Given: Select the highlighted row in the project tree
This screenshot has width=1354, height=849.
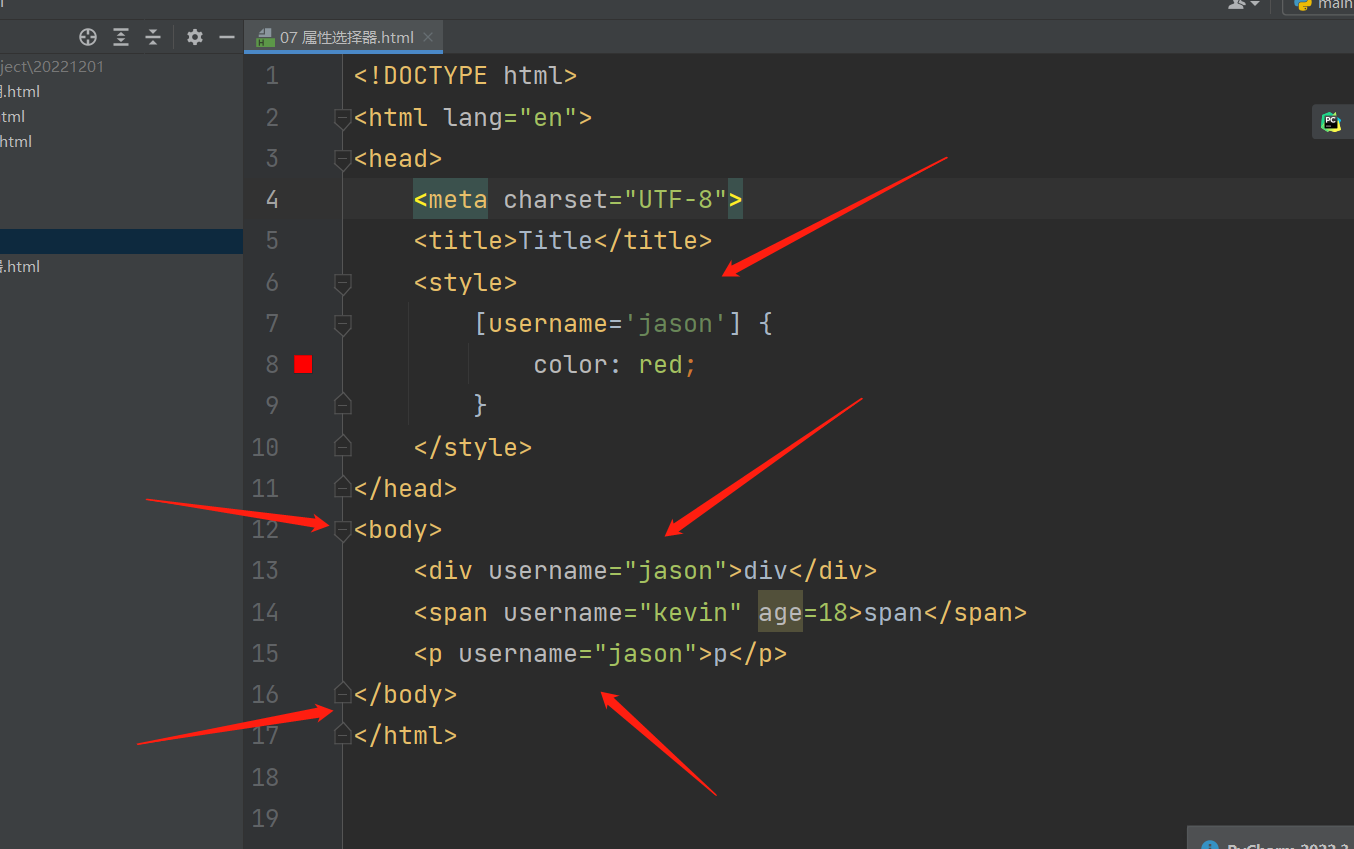Looking at the screenshot, I should (x=121, y=241).
